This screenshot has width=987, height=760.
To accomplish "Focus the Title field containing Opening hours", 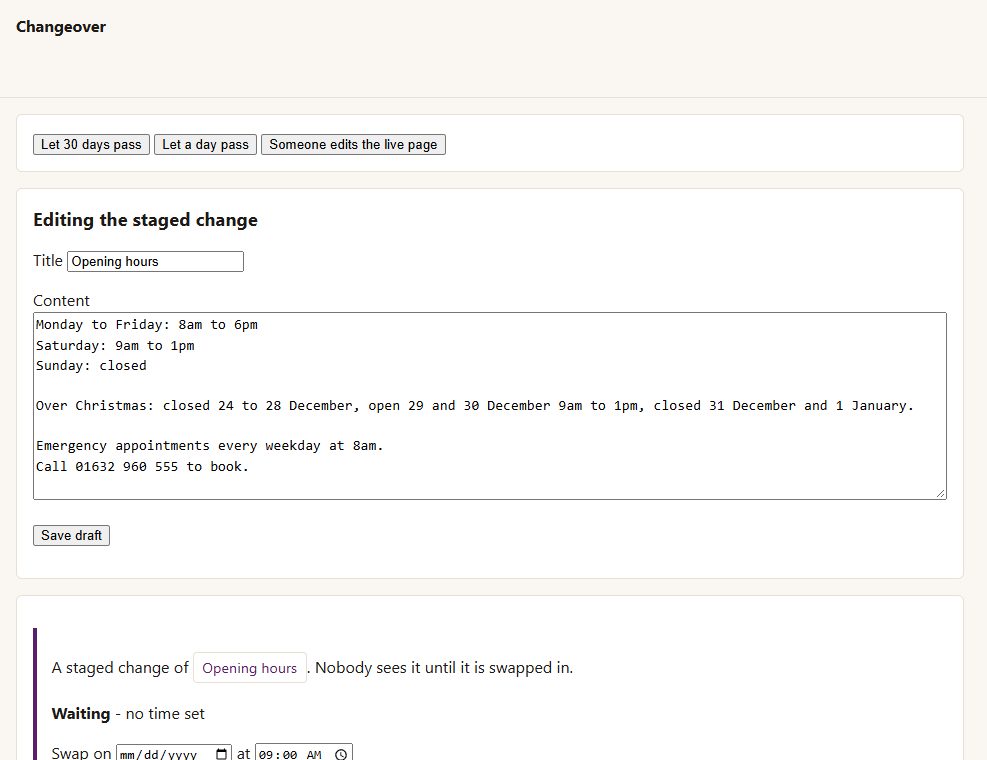I will tap(155, 261).
